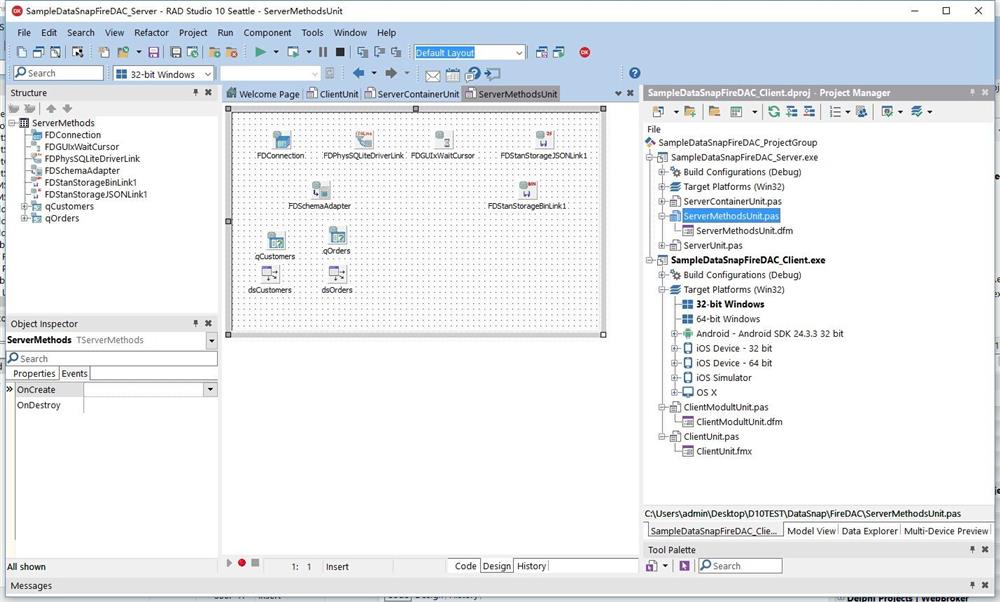
Task: Open the Default Layout dropdown
Action: [519, 53]
